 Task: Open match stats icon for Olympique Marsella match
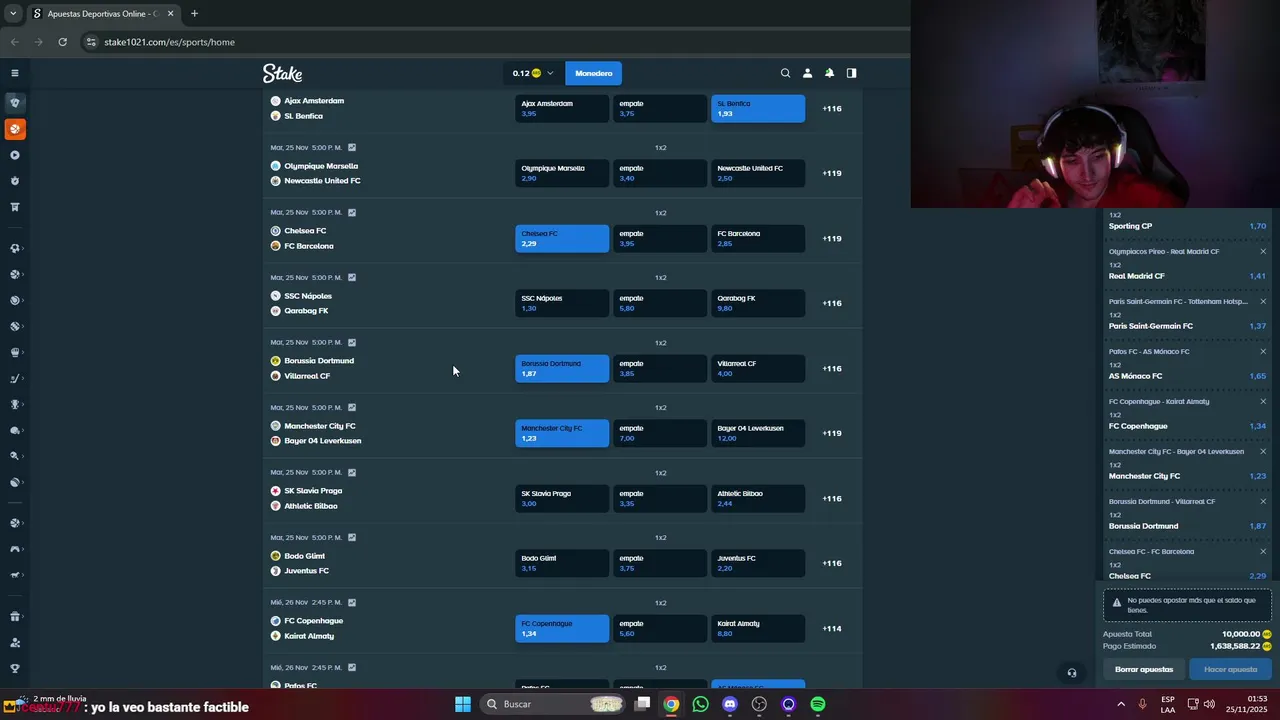[x=352, y=148]
